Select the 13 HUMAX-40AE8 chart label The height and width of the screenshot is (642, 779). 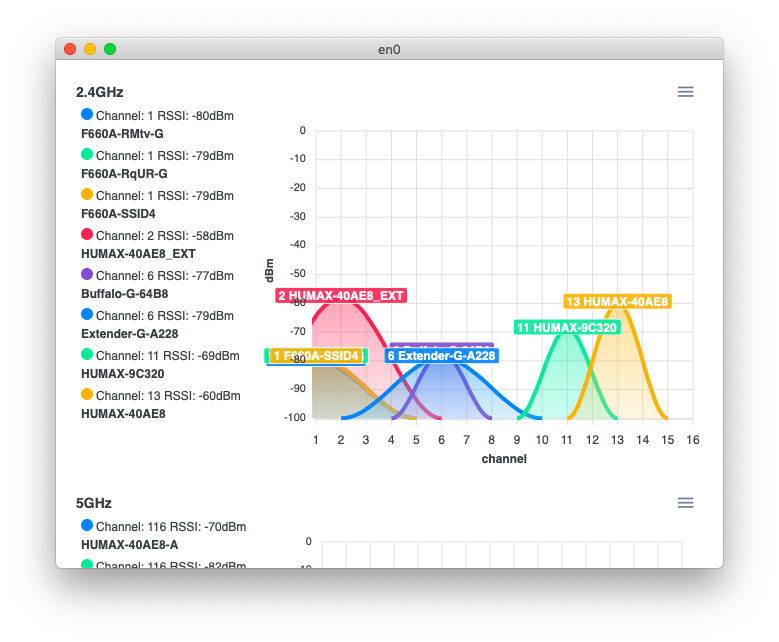pyautogui.click(x=617, y=302)
